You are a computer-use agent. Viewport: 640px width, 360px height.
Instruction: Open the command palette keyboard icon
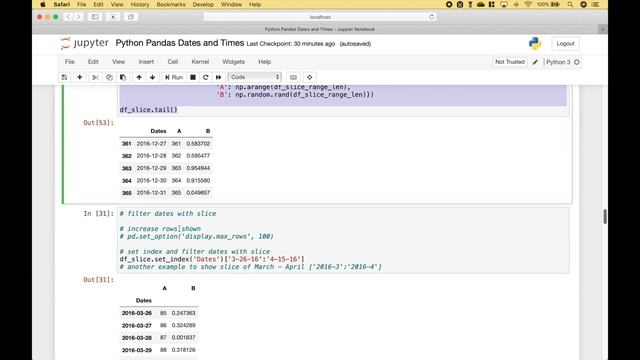(293, 77)
